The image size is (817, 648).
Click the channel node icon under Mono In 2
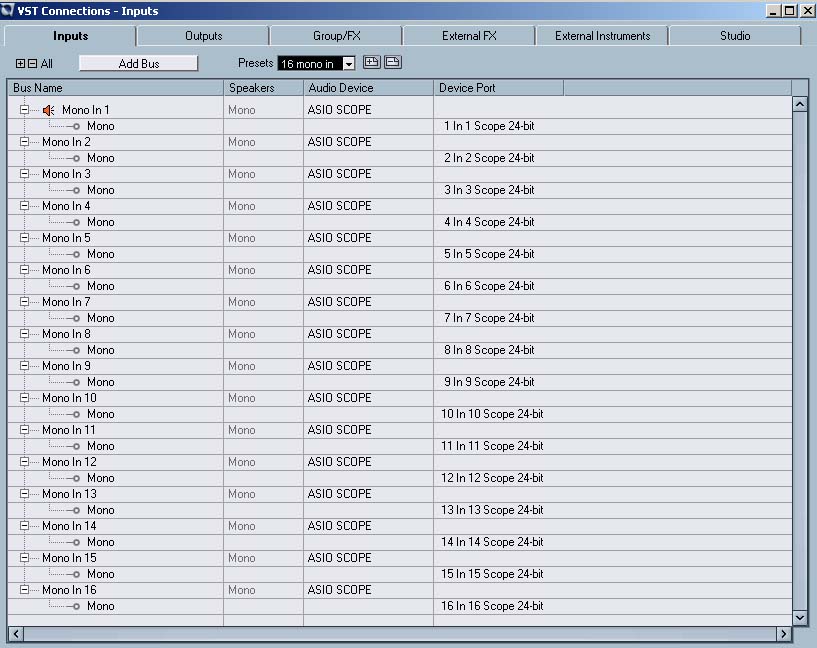pos(75,158)
